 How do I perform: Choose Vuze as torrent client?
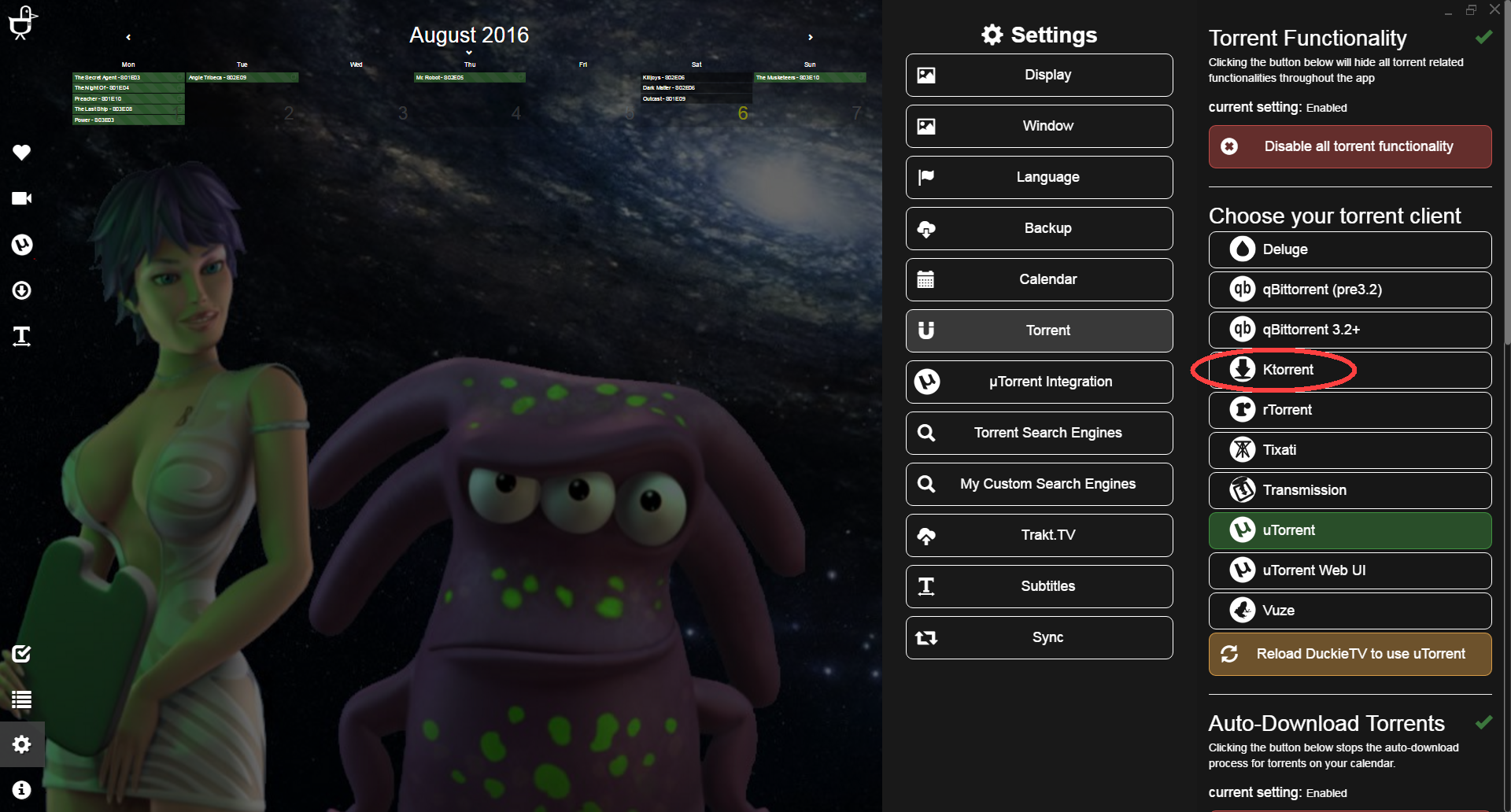point(1350,611)
